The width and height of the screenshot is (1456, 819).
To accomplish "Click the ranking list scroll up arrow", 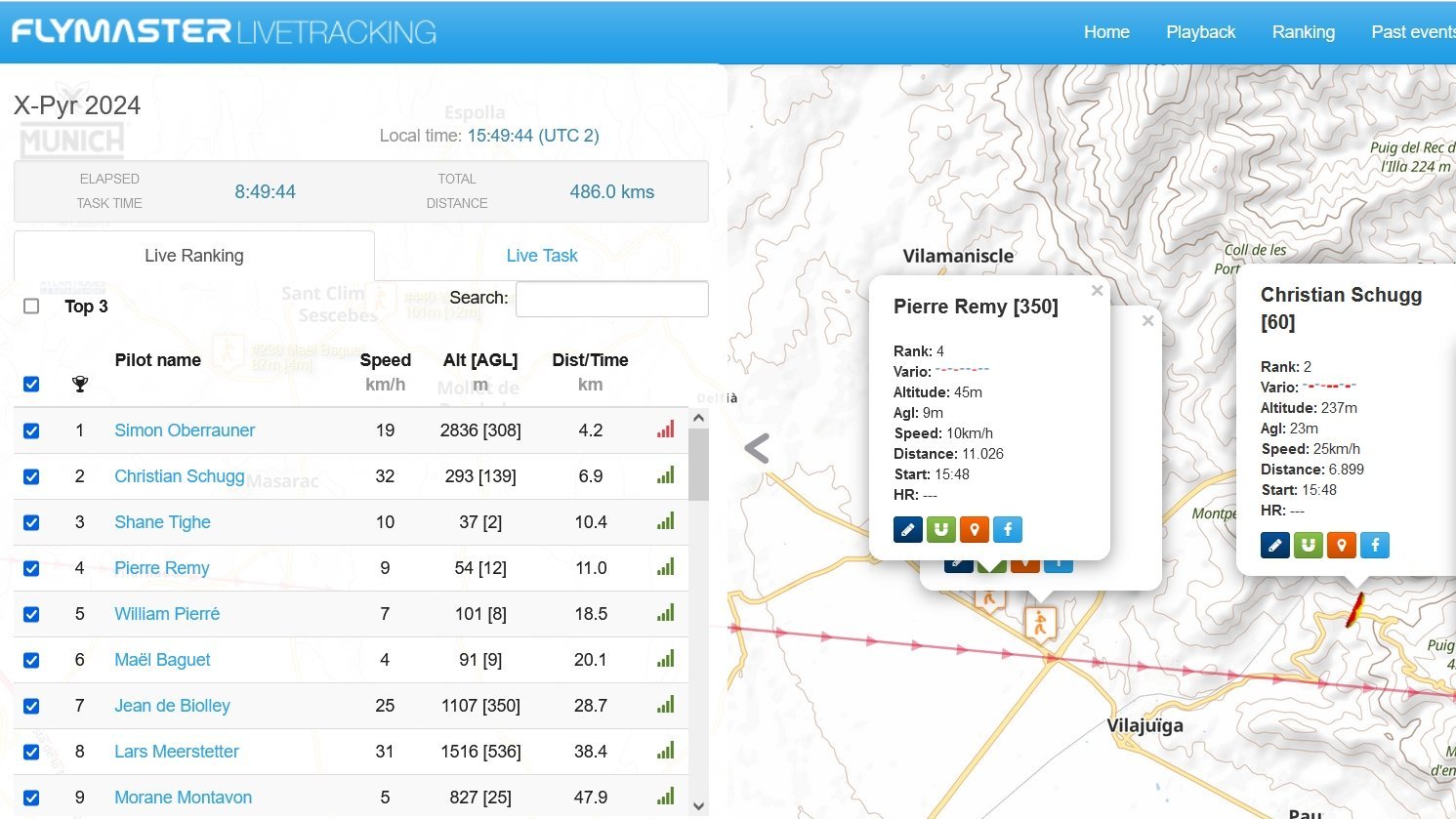I will point(698,418).
